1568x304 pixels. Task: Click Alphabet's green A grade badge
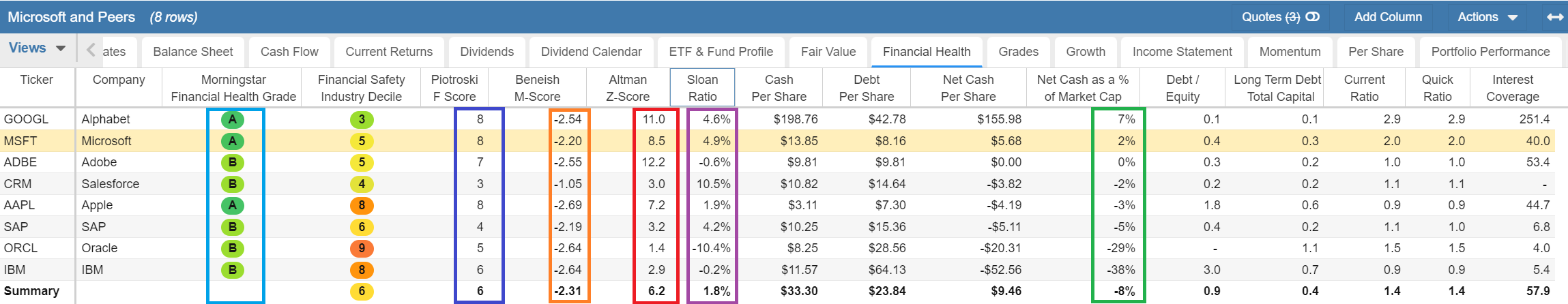click(233, 120)
